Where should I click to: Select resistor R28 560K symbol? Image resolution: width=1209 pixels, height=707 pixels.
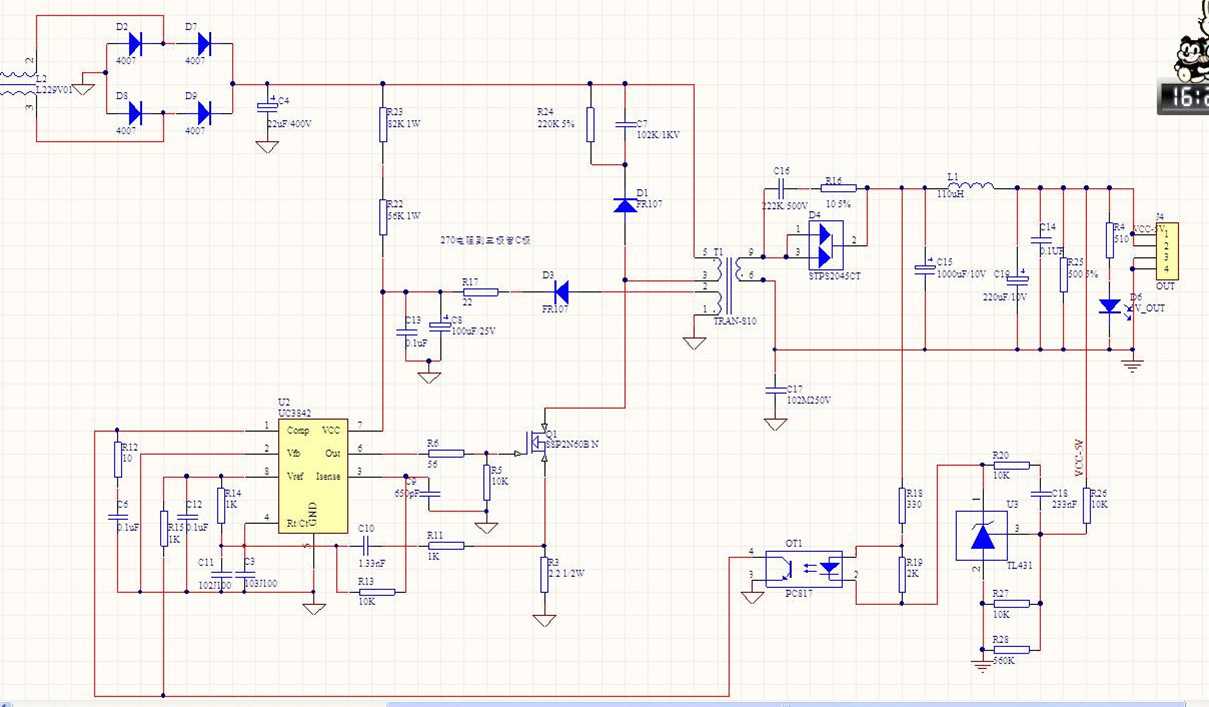[1010, 649]
